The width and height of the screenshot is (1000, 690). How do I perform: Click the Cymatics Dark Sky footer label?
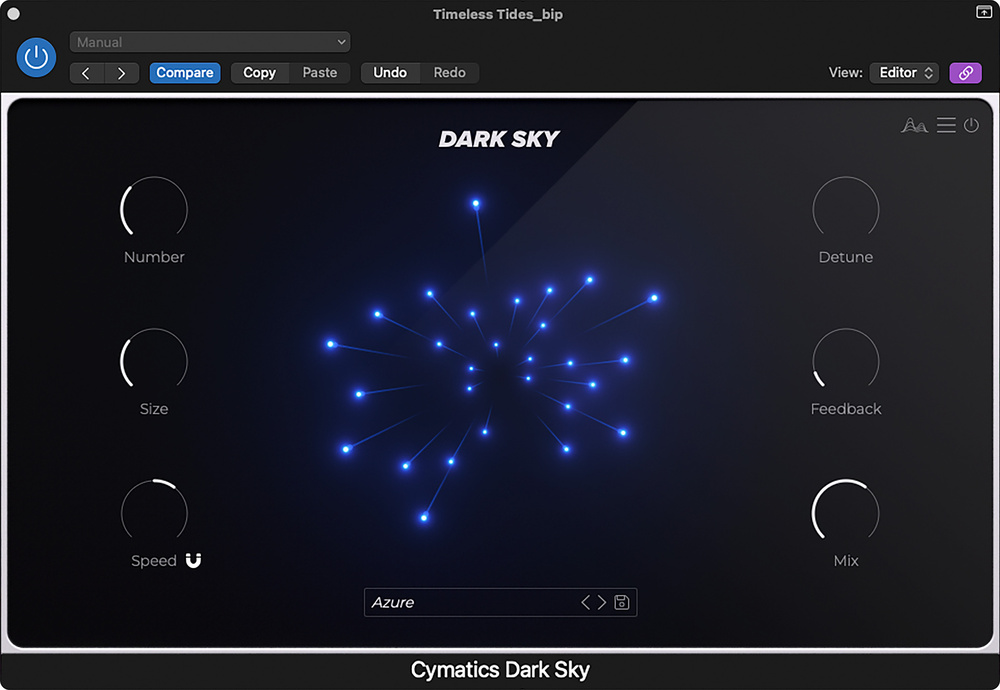500,670
